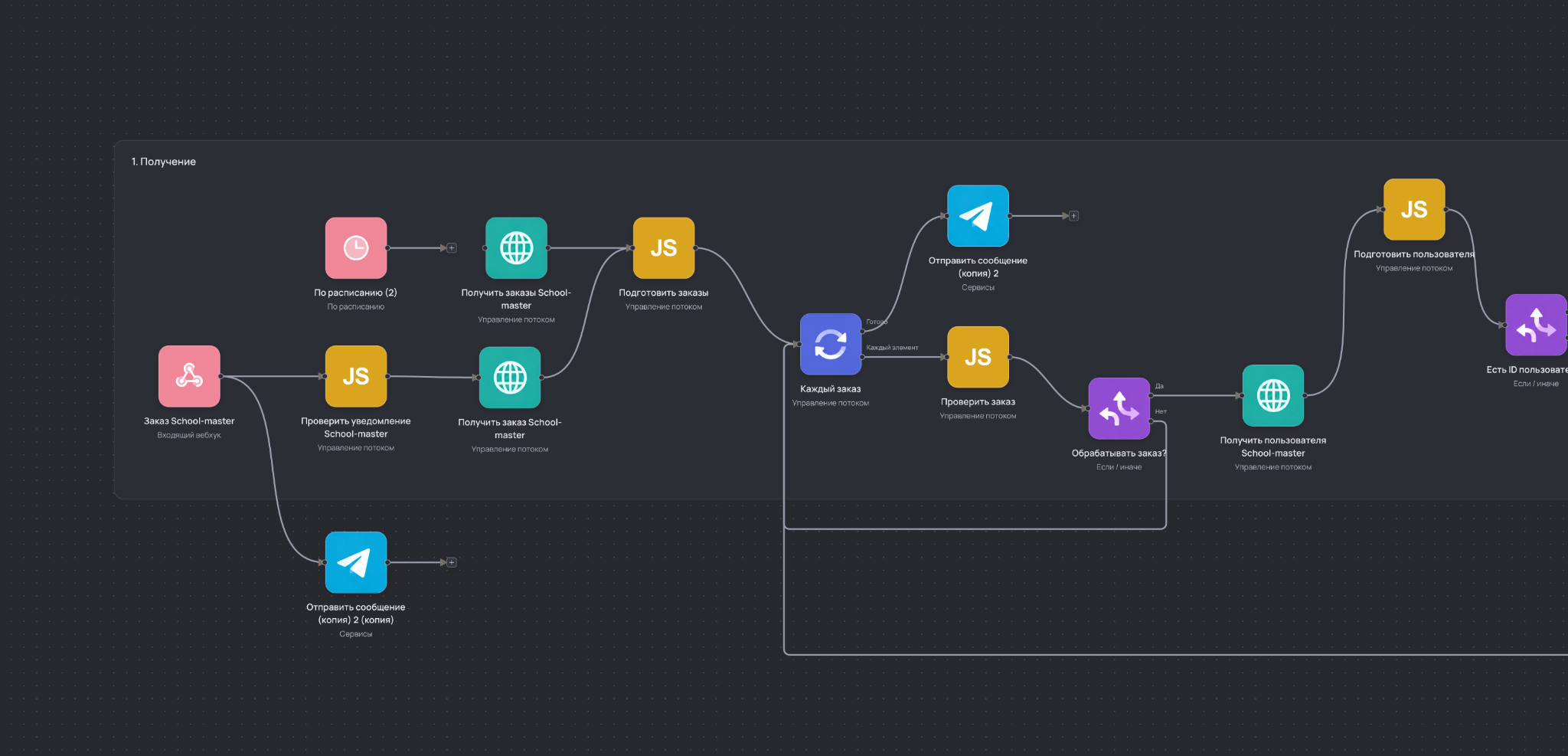Click the 'Входящий вебхук' subtitle text
This screenshot has width=1568, height=756.
tap(189, 435)
